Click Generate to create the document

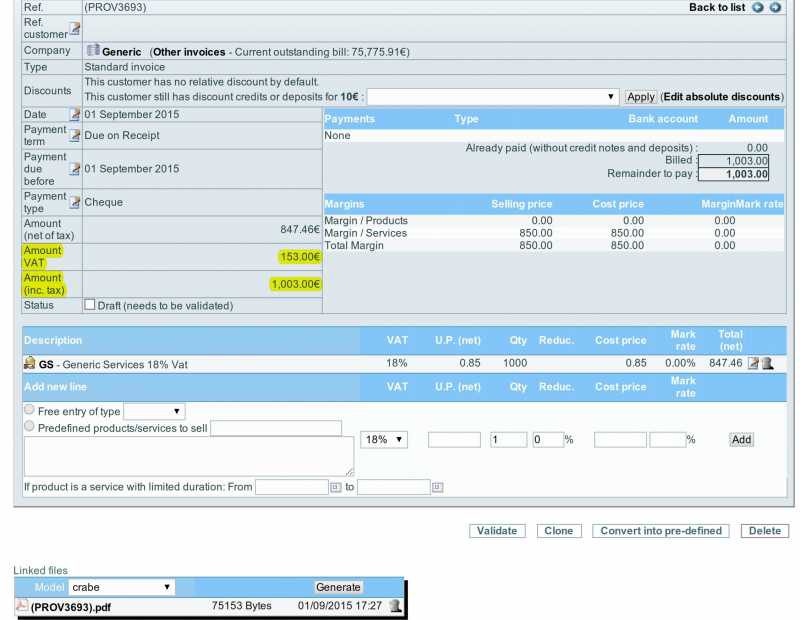coord(339,587)
